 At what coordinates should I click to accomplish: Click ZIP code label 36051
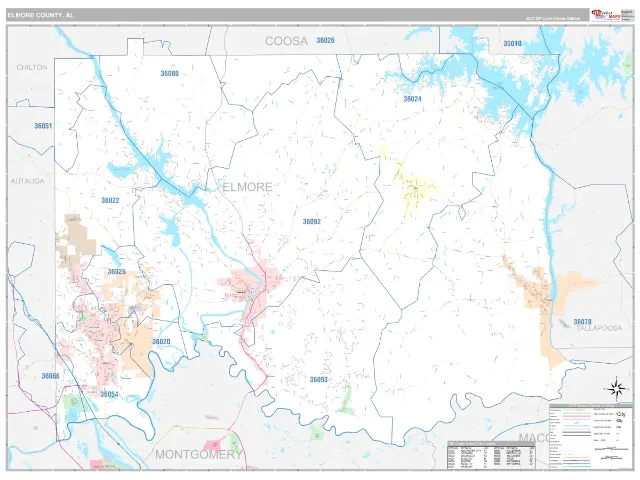coord(43,126)
